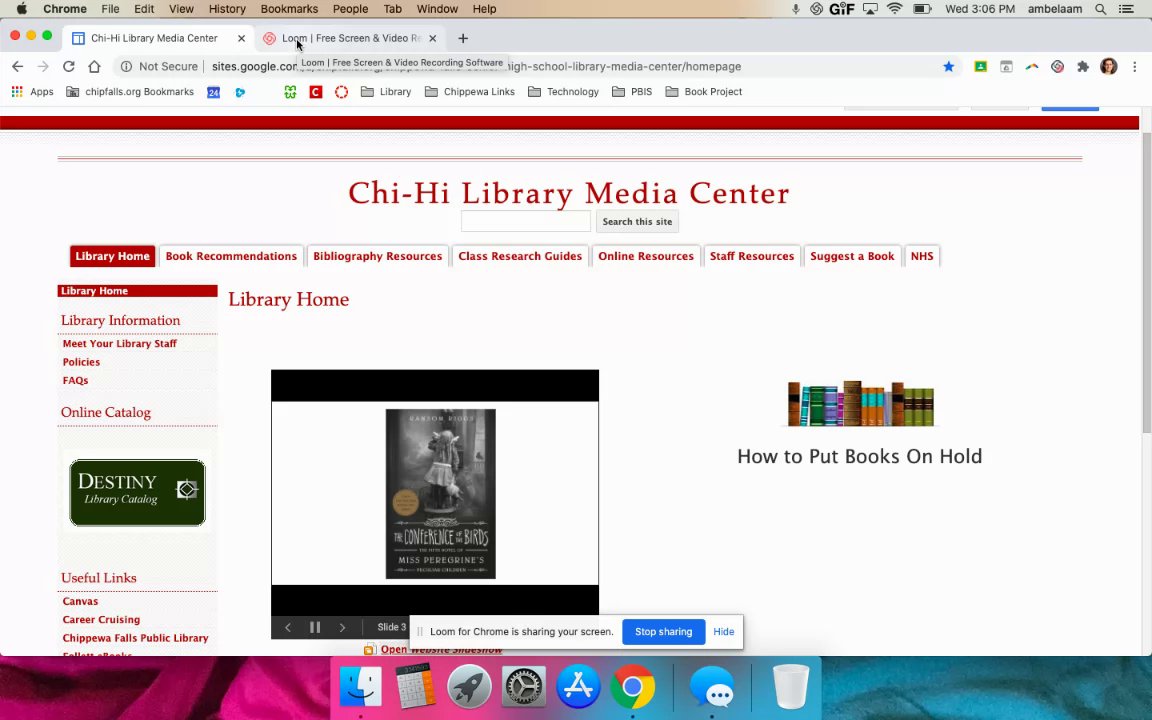
Task: Open the Suggest a Book tab
Action: pos(852,256)
